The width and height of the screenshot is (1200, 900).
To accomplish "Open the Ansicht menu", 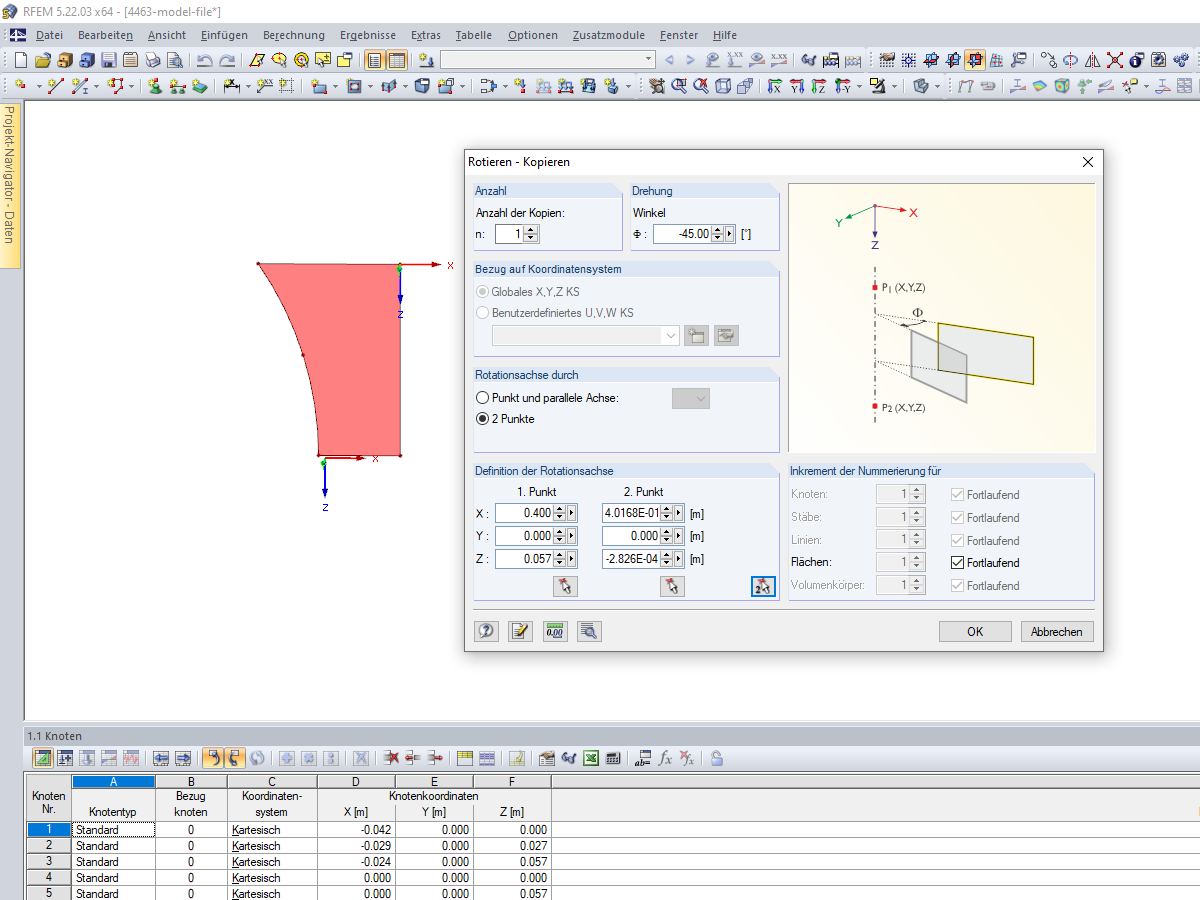I will pyautogui.click(x=167, y=35).
